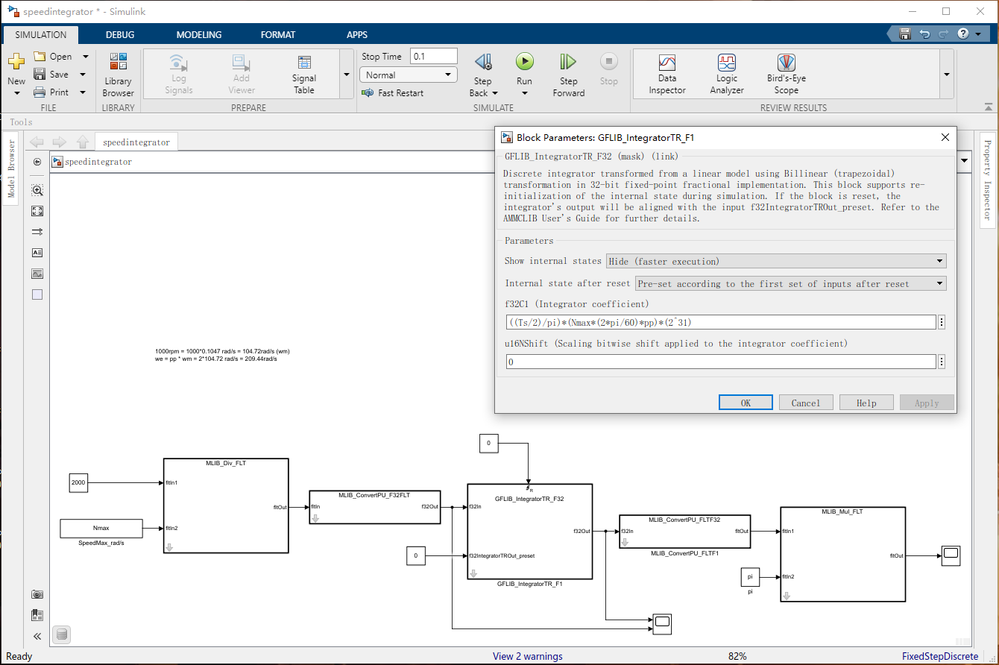
Task: Open options menu beside f32C1 field
Action: pos(942,322)
